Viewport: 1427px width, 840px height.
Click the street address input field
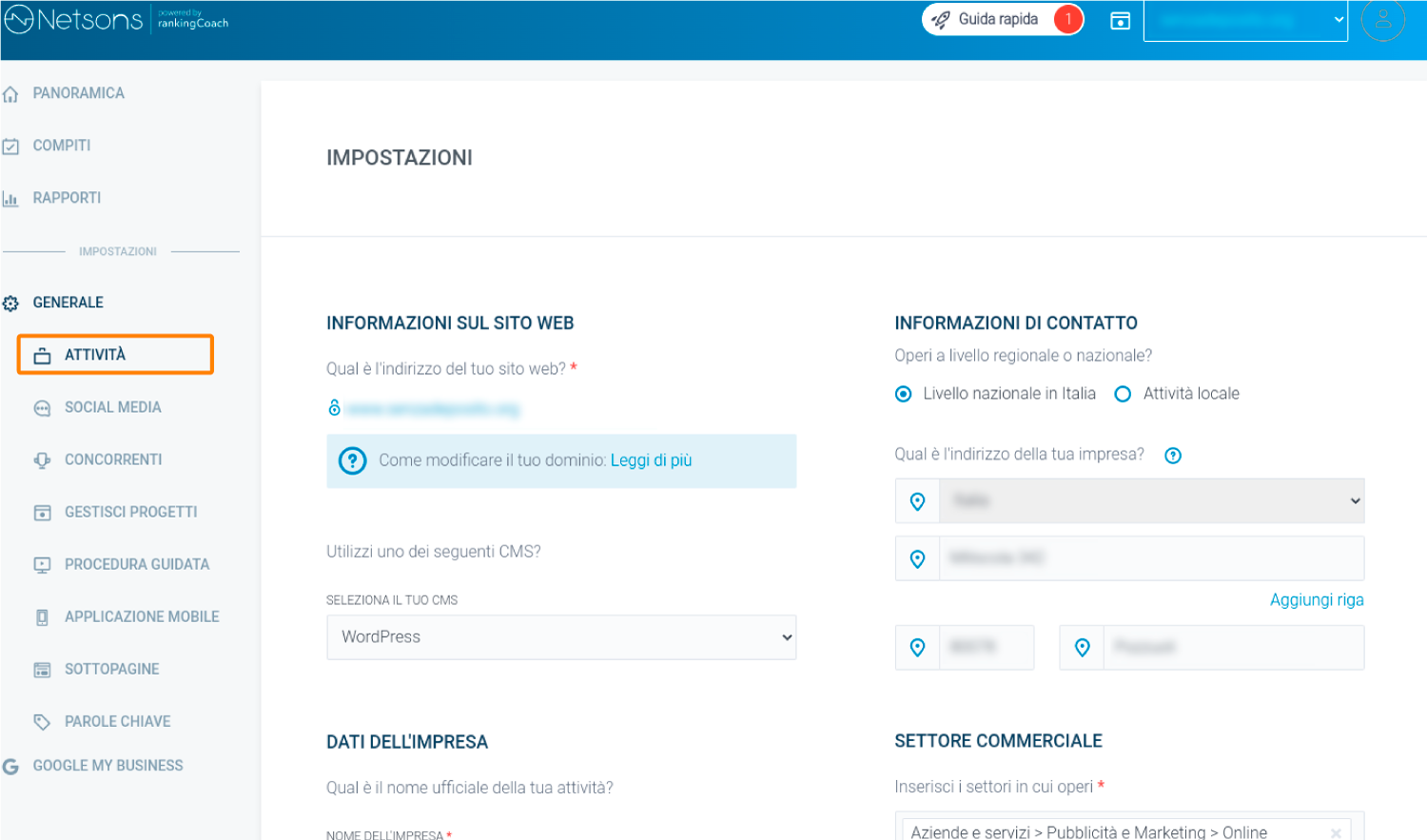pyautogui.click(x=1151, y=558)
